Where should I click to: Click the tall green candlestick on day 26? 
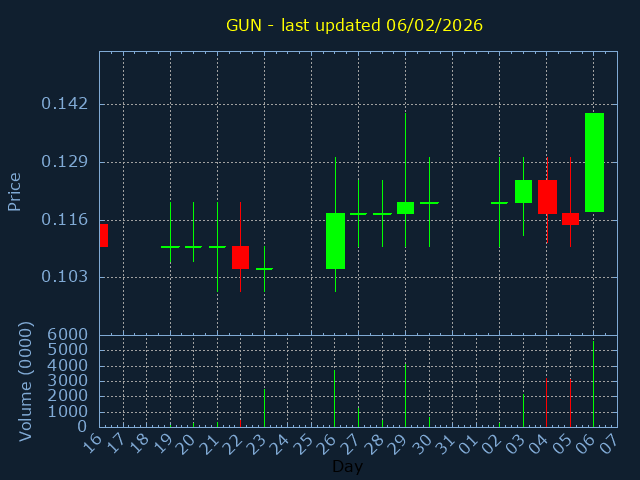pyautogui.click(x=335, y=241)
